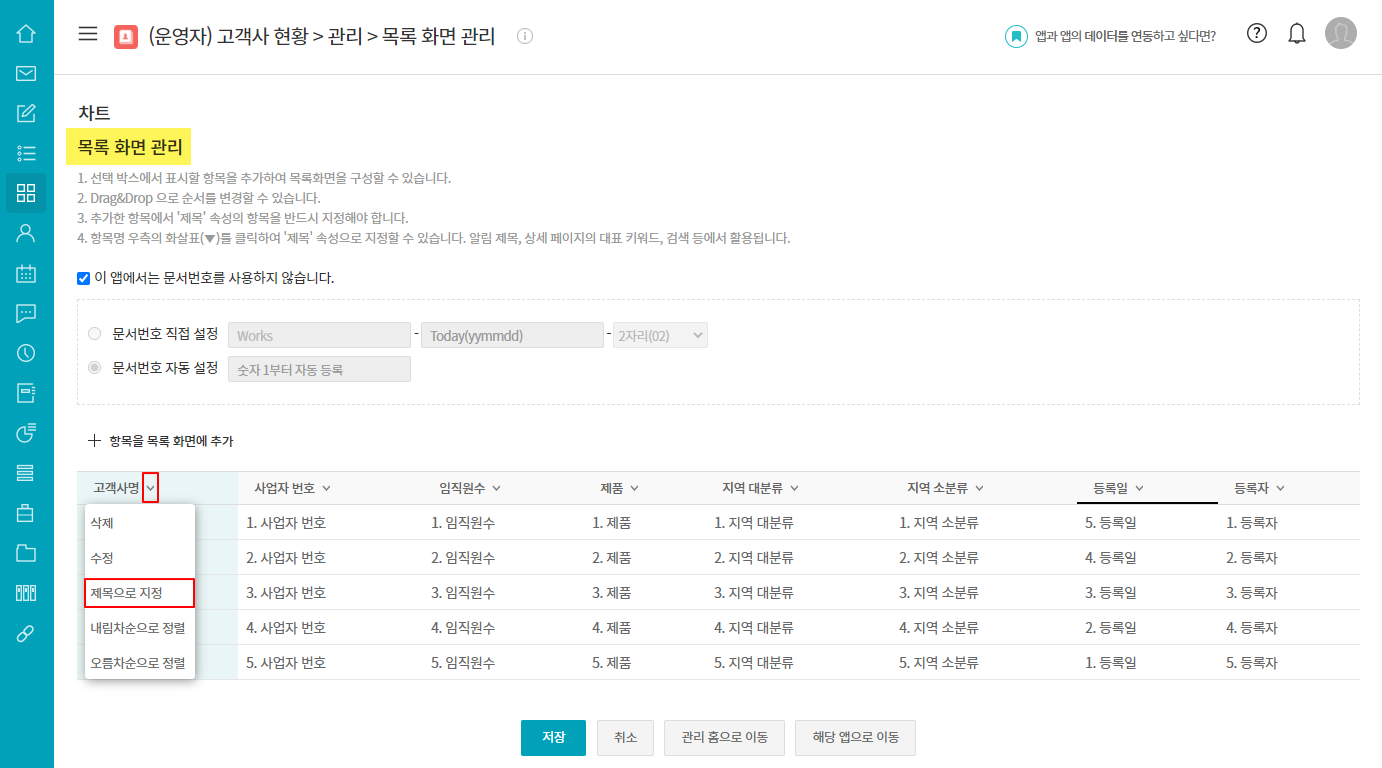Image resolution: width=1382 pixels, height=768 pixels.
Task: Click the info icon beside page title
Action: [525, 37]
